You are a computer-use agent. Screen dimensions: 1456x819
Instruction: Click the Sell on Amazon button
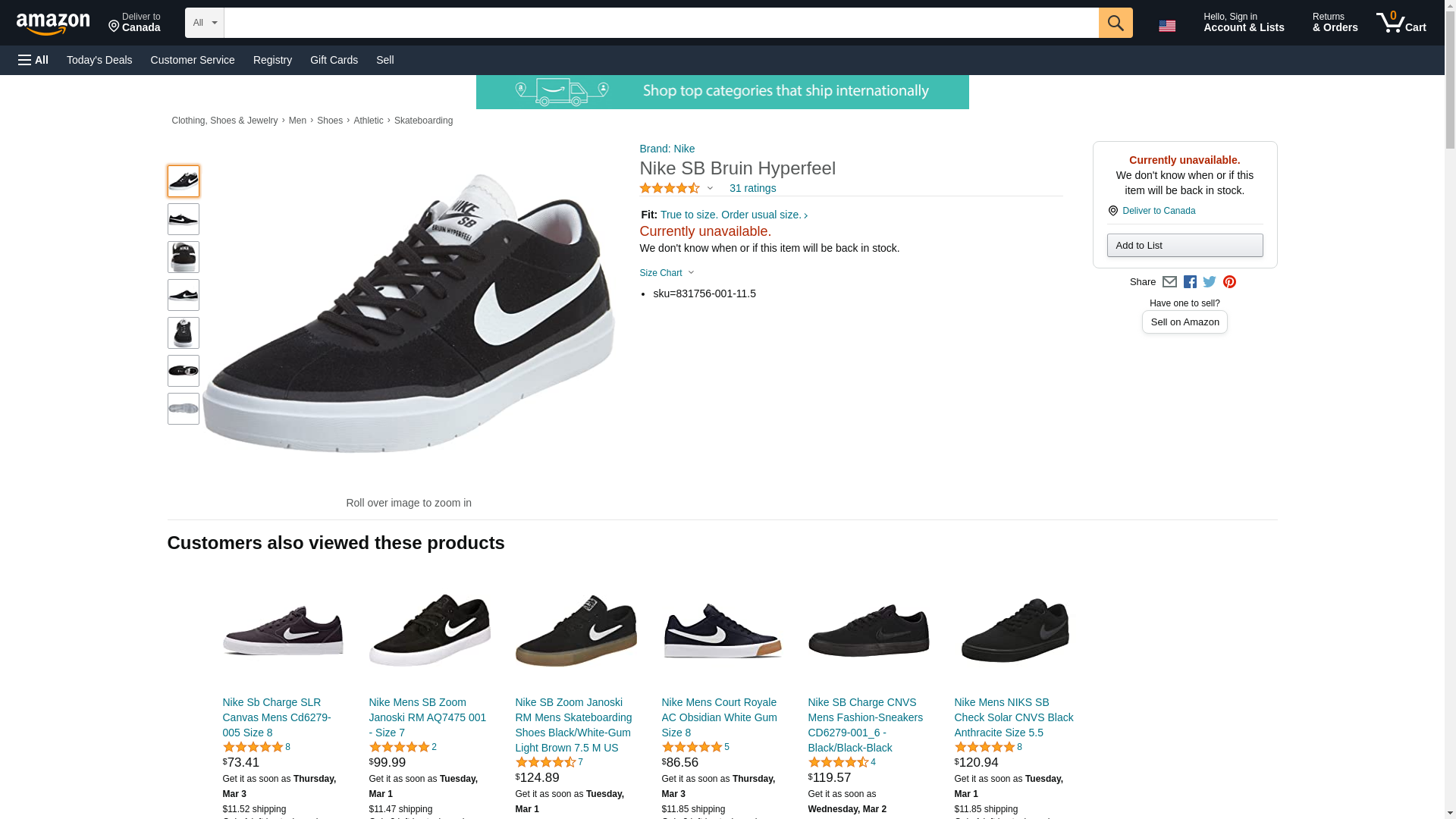tap(1185, 322)
